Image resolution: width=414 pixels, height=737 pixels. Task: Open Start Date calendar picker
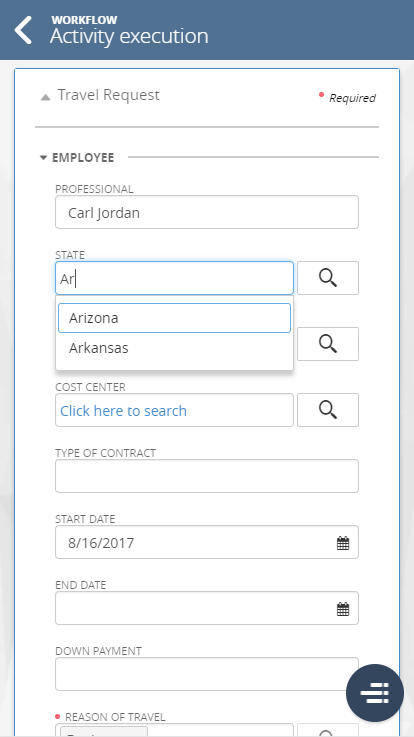tap(343, 543)
